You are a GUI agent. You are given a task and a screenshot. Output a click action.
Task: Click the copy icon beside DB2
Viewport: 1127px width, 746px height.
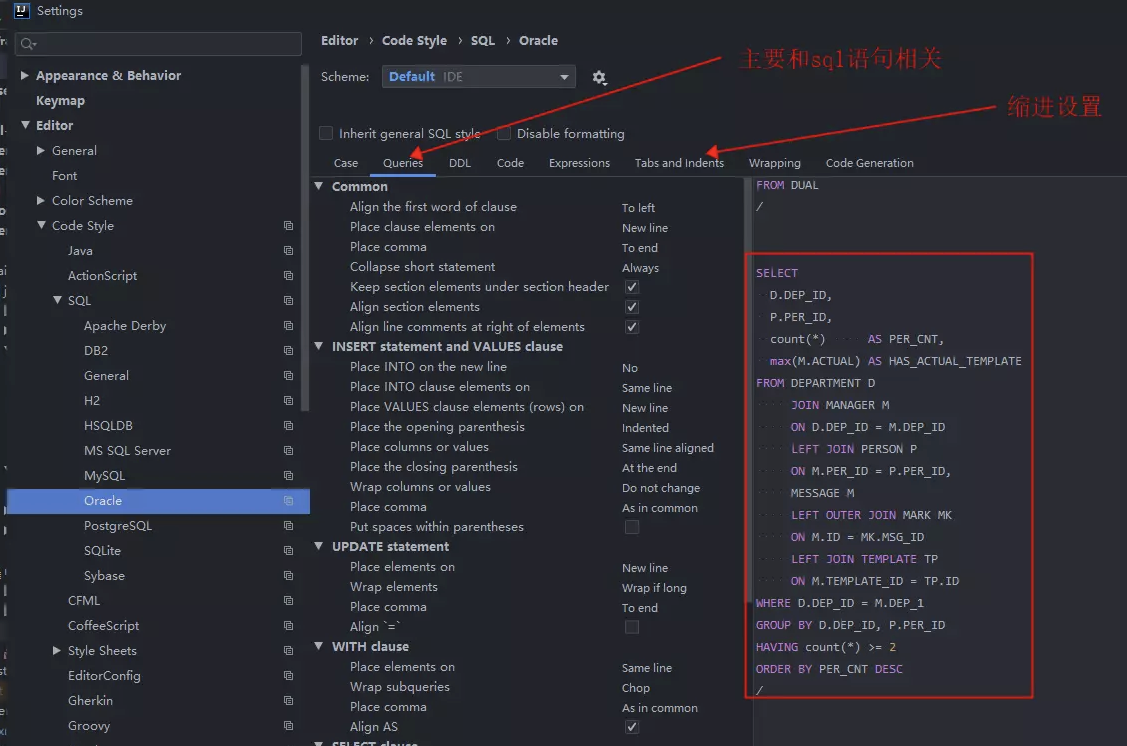coord(288,351)
